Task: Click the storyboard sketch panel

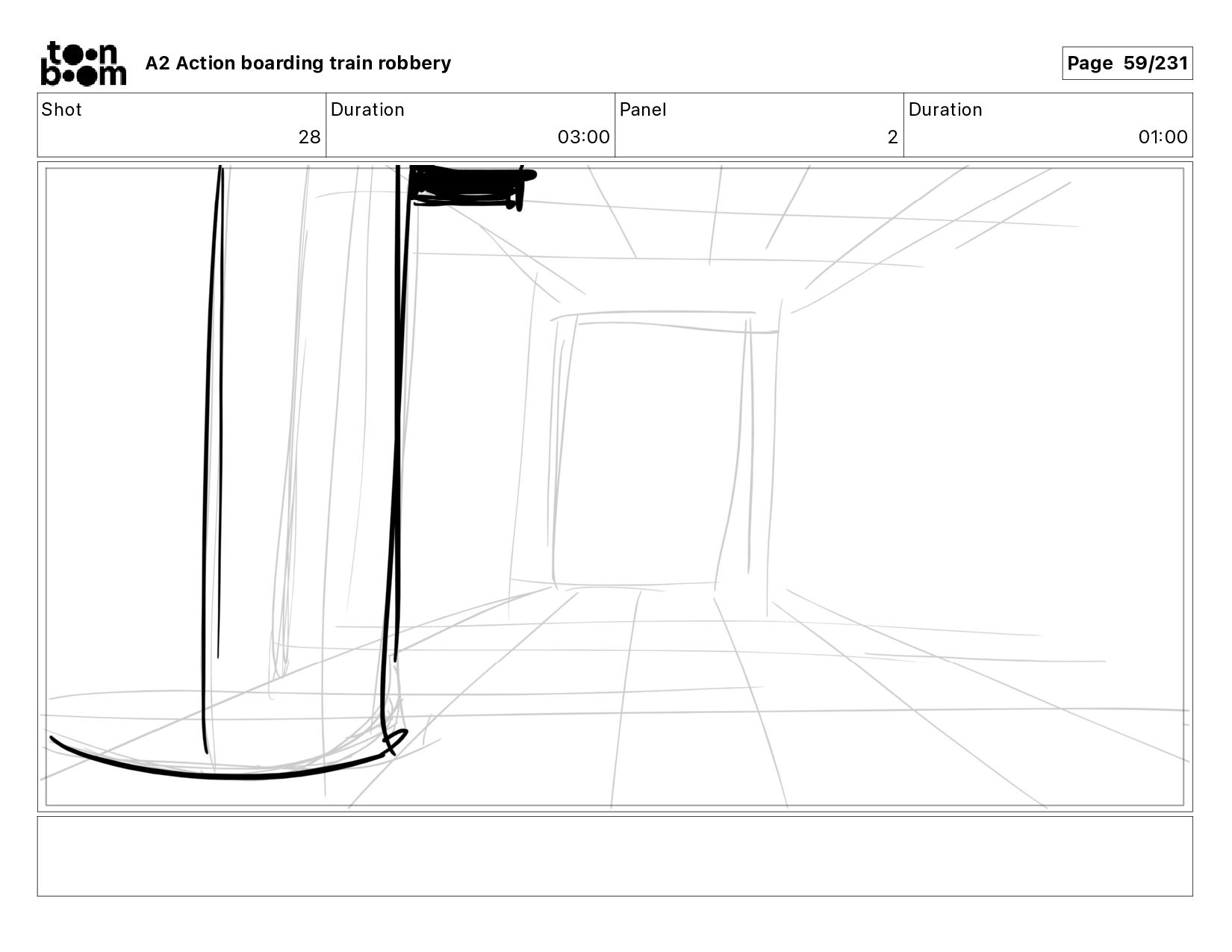Action: pyautogui.click(x=615, y=487)
